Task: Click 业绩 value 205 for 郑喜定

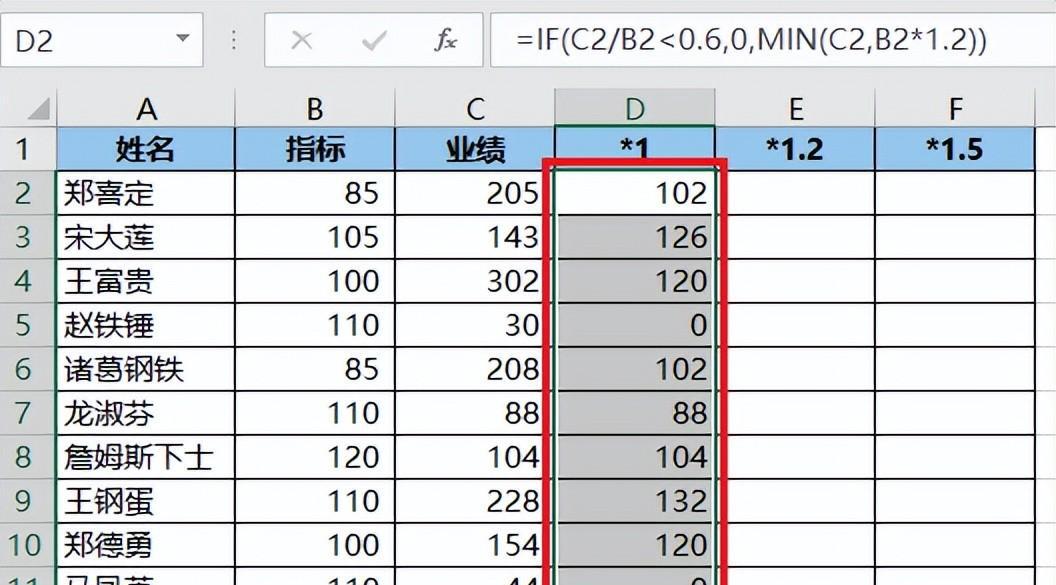Action: [x=475, y=193]
